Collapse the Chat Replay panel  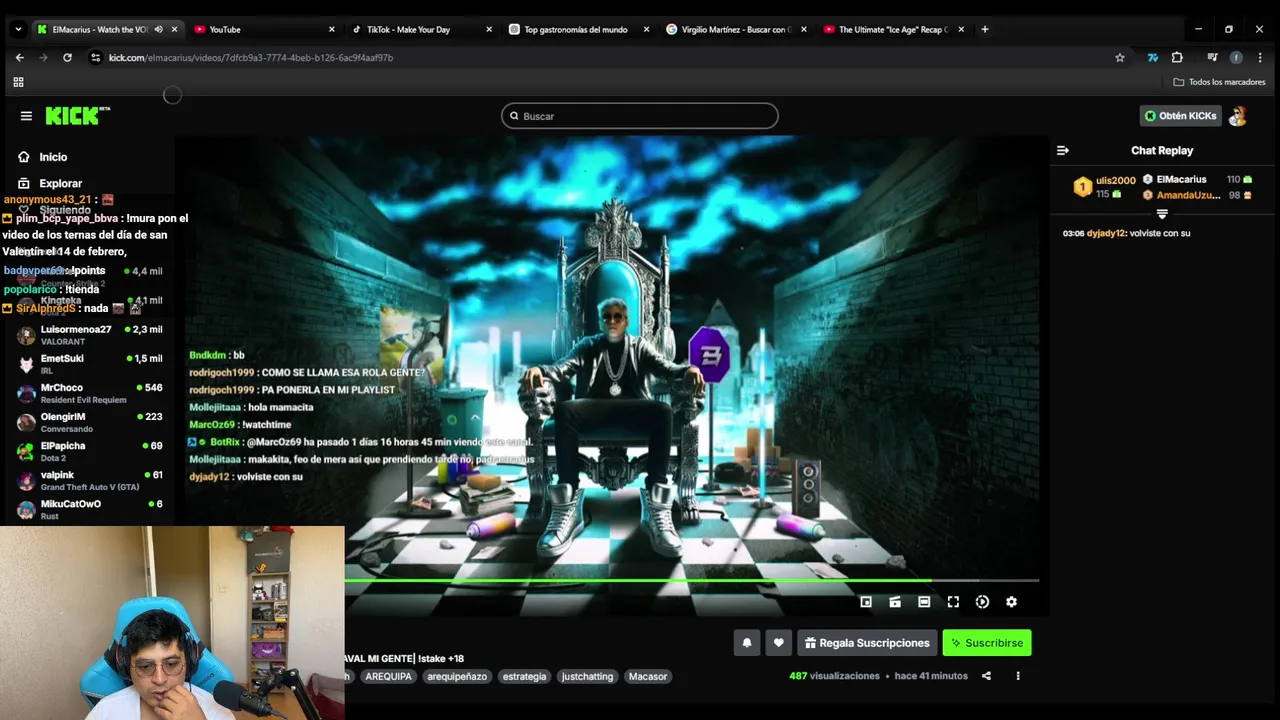(1063, 150)
